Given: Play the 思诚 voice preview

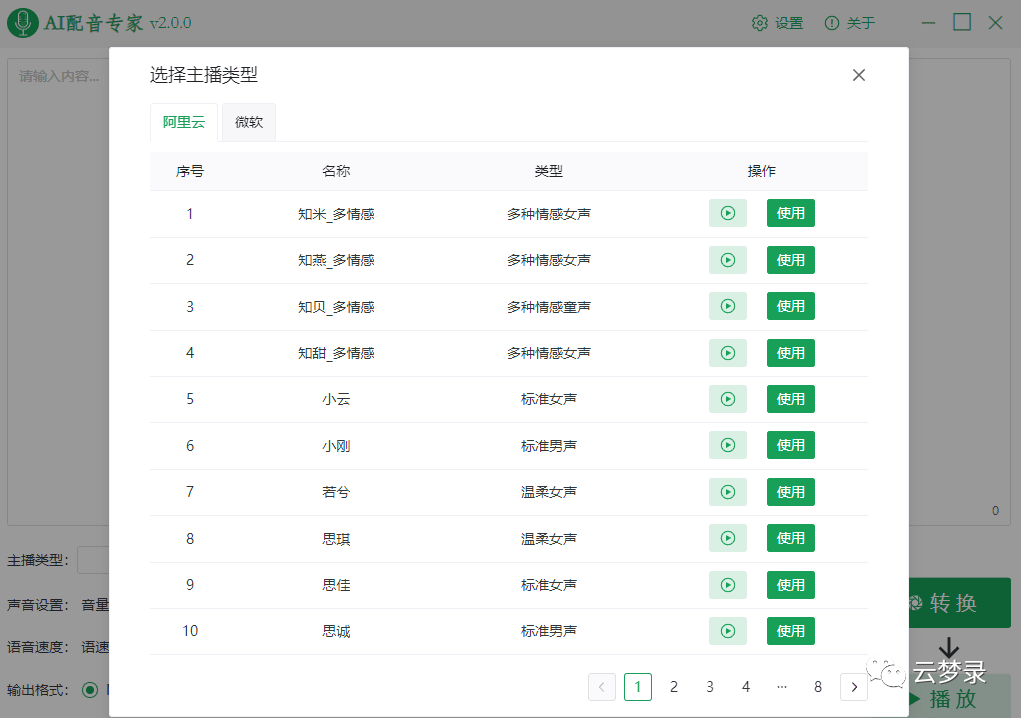Looking at the screenshot, I should pyautogui.click(x=728, y=631).
